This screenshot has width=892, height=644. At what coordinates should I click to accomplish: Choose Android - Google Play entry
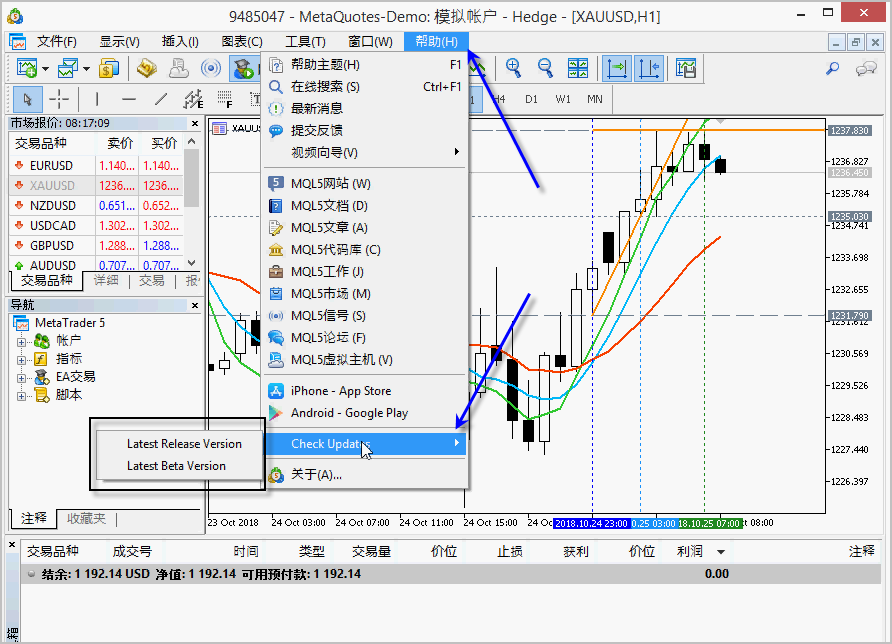(x=365, y=413)
